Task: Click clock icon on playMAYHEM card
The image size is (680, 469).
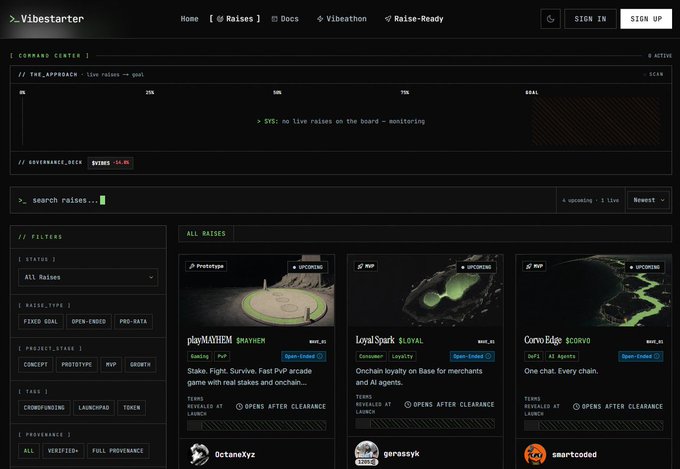Action: [x=239, y=407]
